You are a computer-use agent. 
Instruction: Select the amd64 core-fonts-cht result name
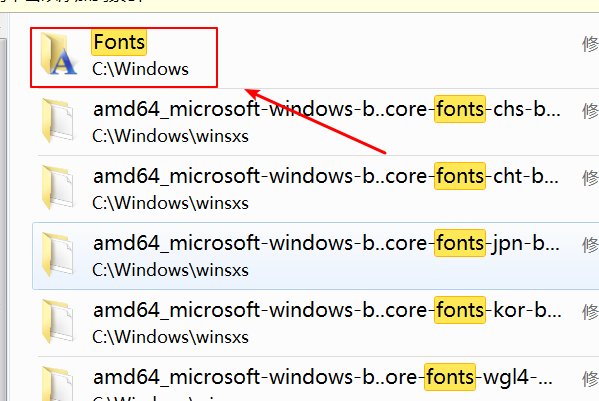[x=326, y=176]
